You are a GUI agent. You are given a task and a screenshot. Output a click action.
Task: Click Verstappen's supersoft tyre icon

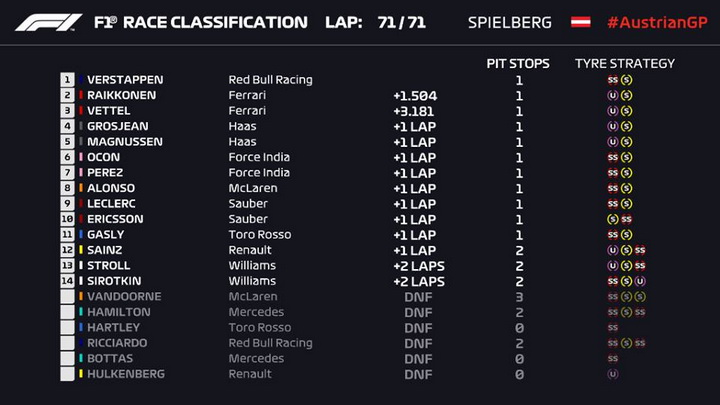613,80
